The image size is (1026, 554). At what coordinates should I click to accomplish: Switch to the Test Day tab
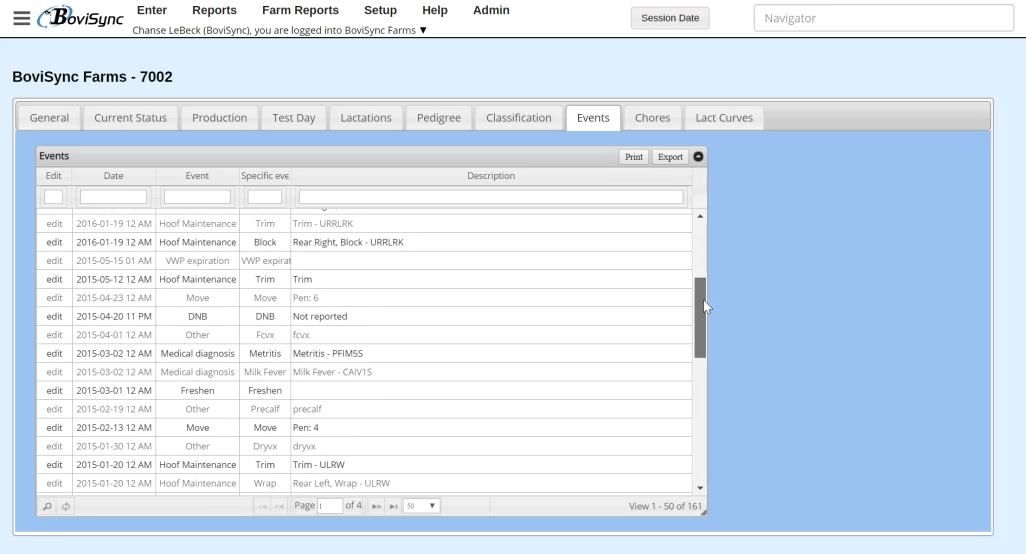point(294,118)
